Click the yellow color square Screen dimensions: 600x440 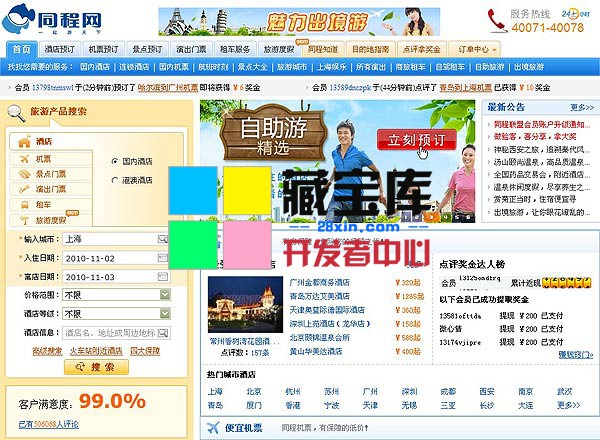[246, 191]
